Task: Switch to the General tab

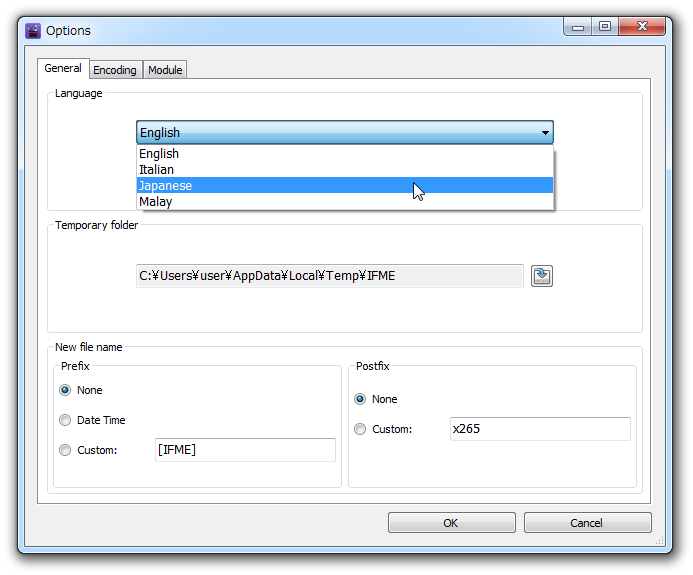Action: coord(63,69)
